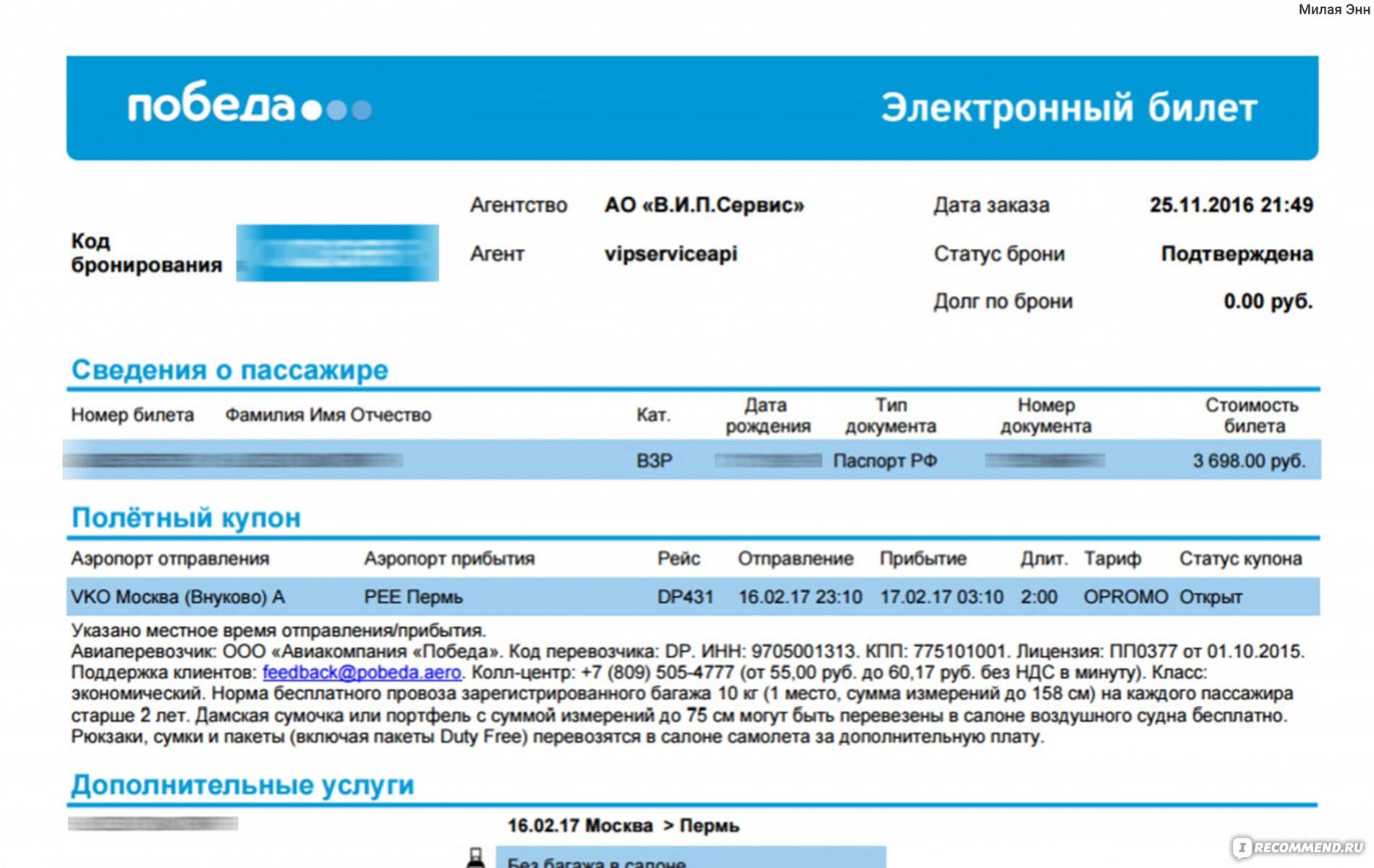Click the 'Код бронирования' label
This screenshot has height=868, width=1374.
146,253
